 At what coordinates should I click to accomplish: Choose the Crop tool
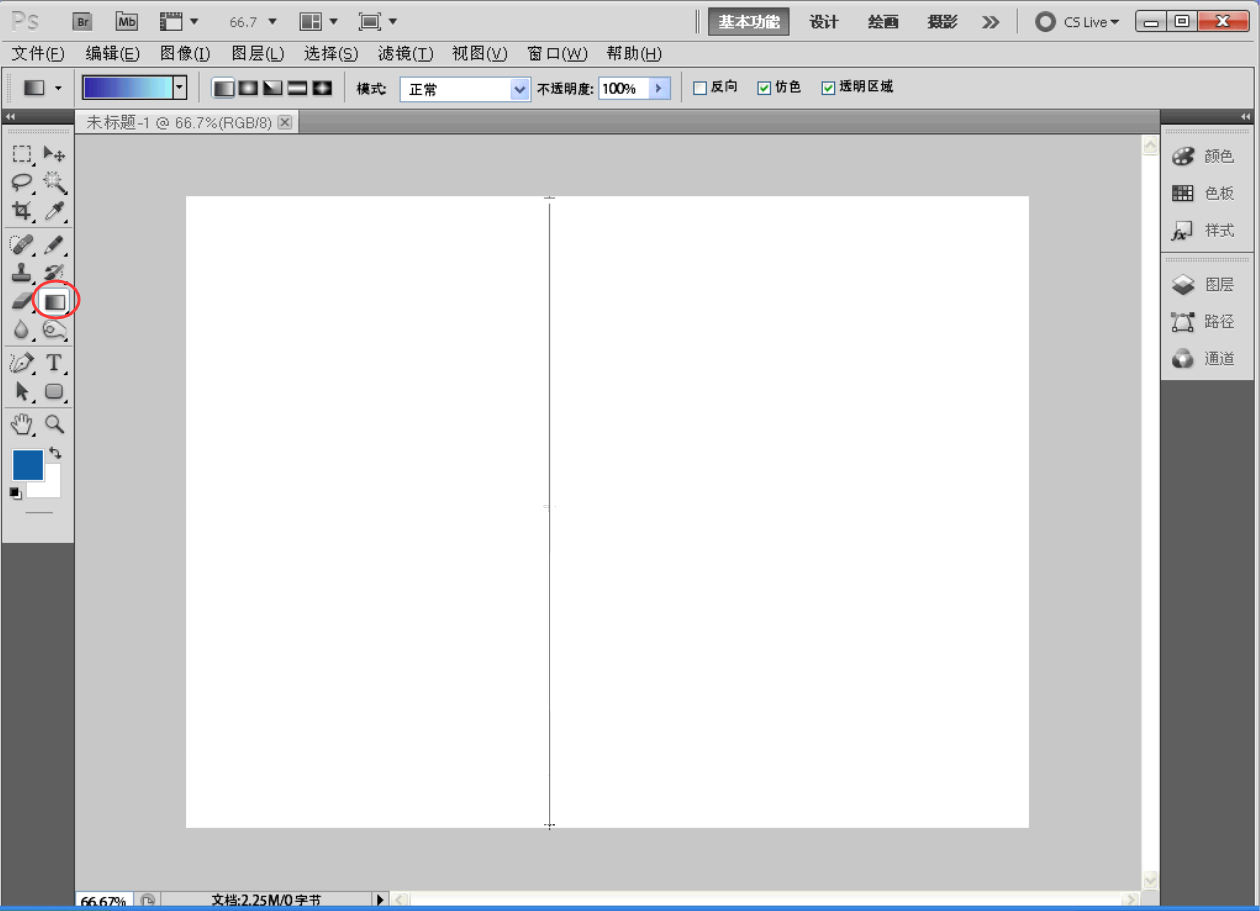(21, 211)
